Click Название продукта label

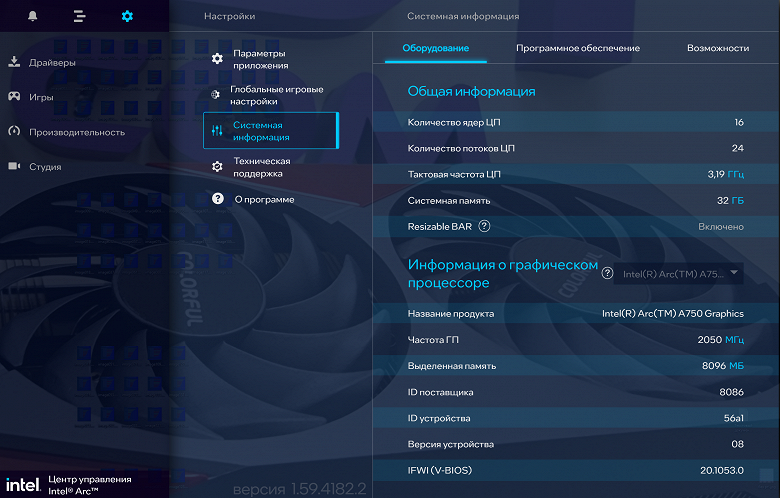[451, 313]
